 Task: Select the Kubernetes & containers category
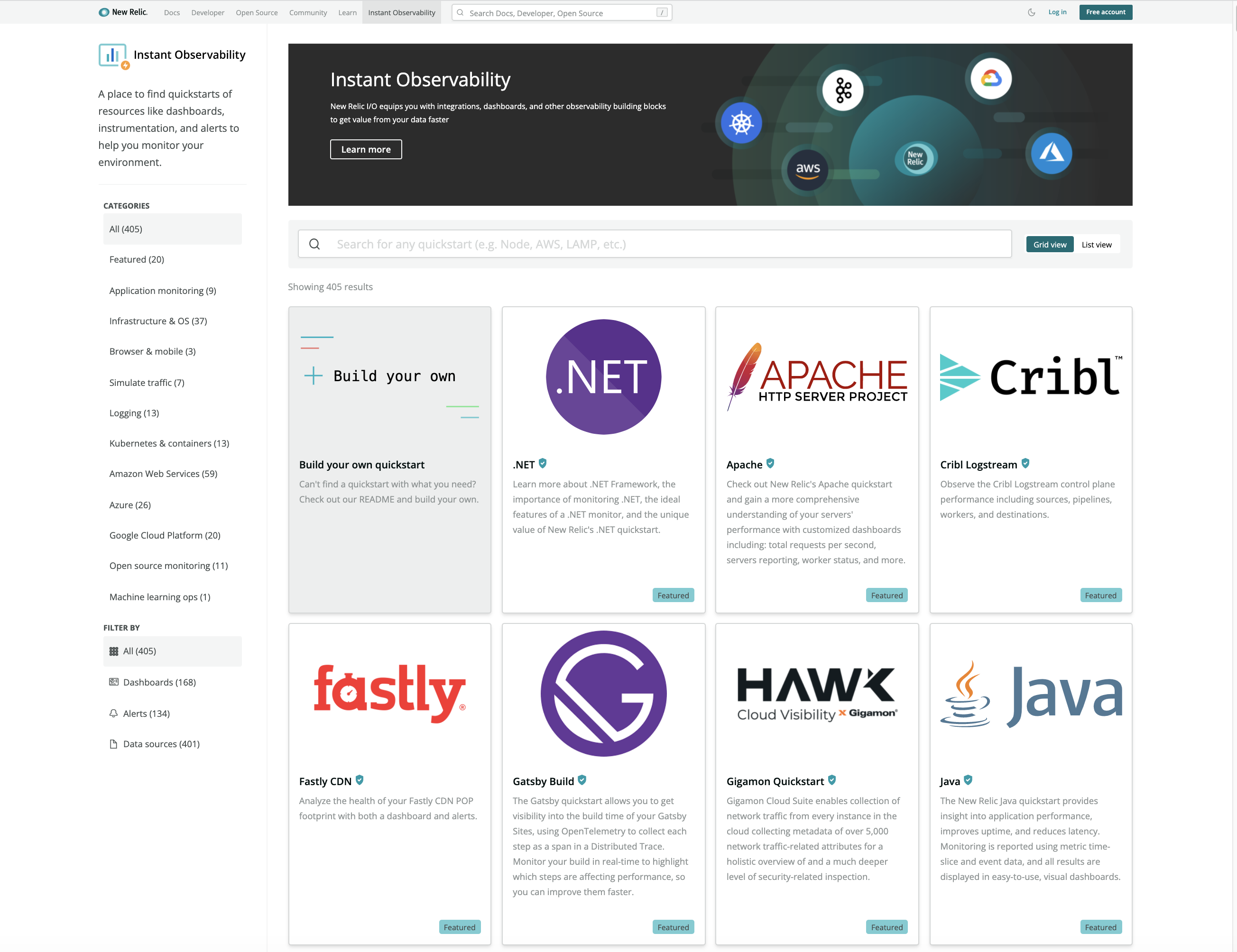[x=169, y=443]
